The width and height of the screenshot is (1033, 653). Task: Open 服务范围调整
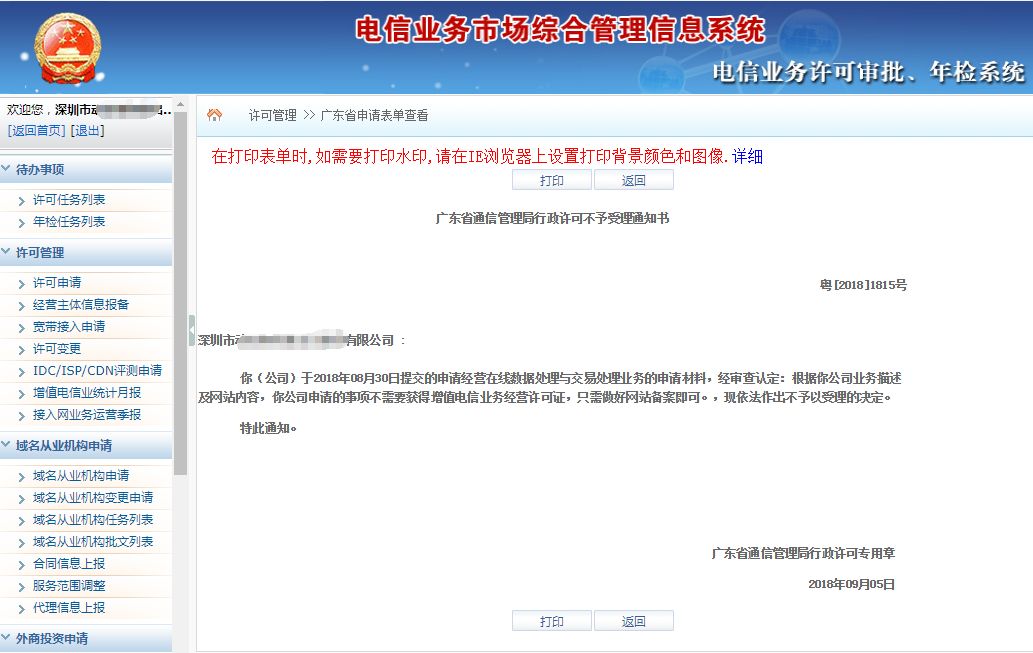pos(69,586)
